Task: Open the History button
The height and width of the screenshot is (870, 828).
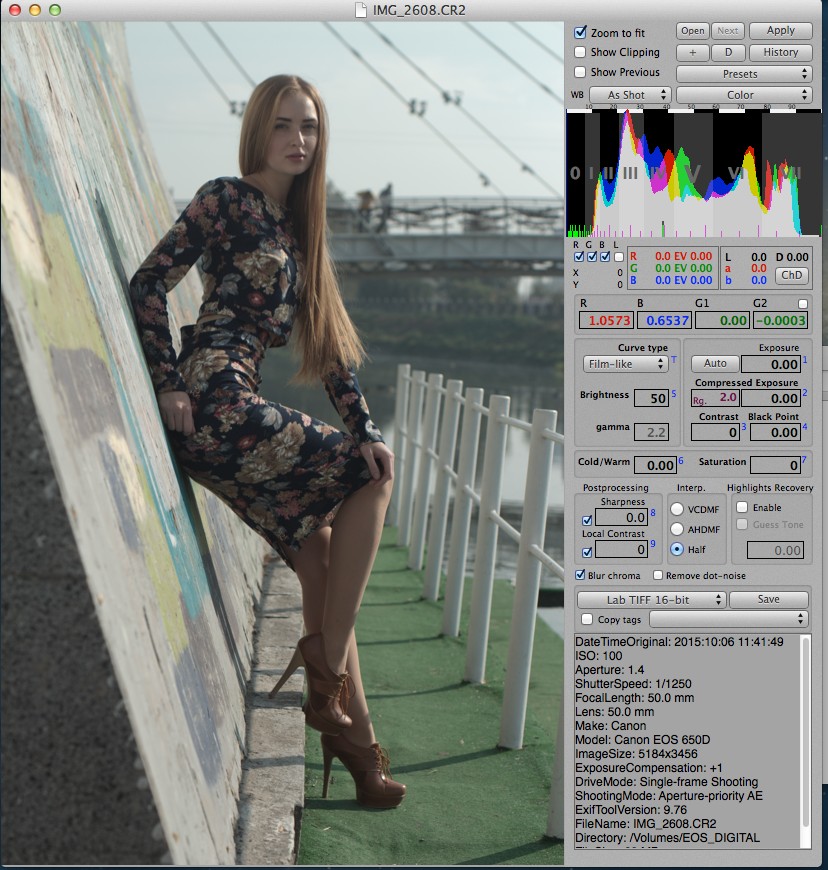Action: (780, 52)
